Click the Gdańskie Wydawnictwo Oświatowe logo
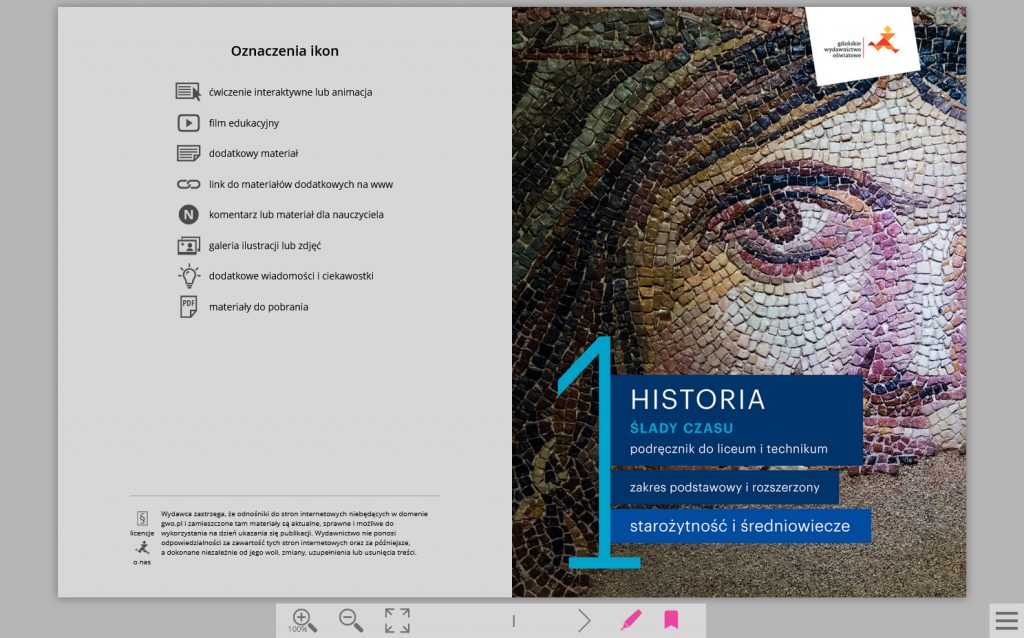The width and height of the screenshot is (1024, 638). pos(862,44)
